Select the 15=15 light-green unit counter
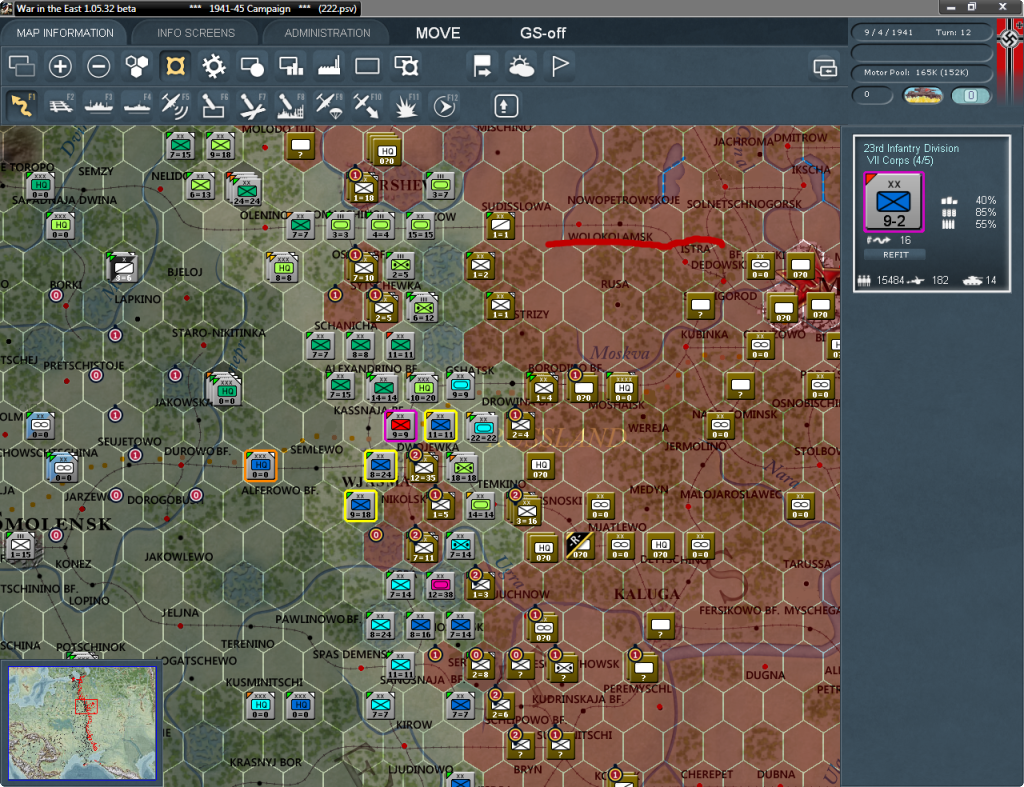 (x=421, y=226)
